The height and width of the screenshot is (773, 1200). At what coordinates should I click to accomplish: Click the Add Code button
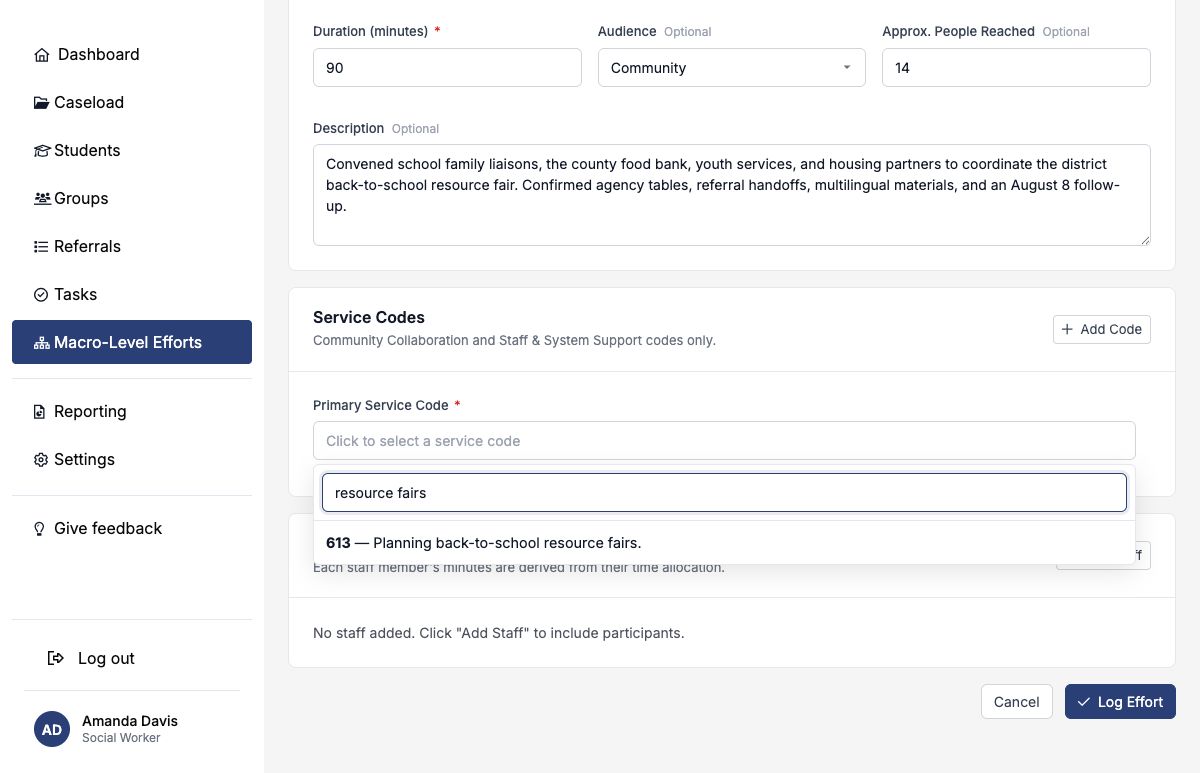point(1102,329)
